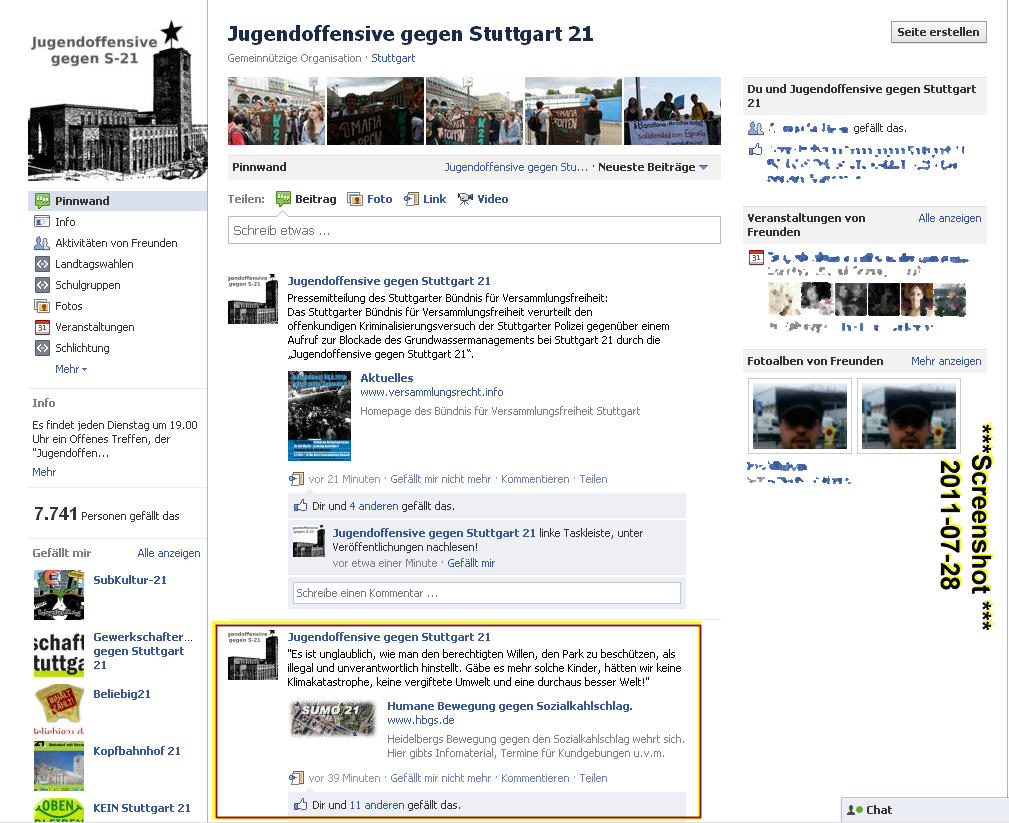
Task: Click 'Alle anzeigen' for Veranstaltungen von Freunden
Action: 950,218
